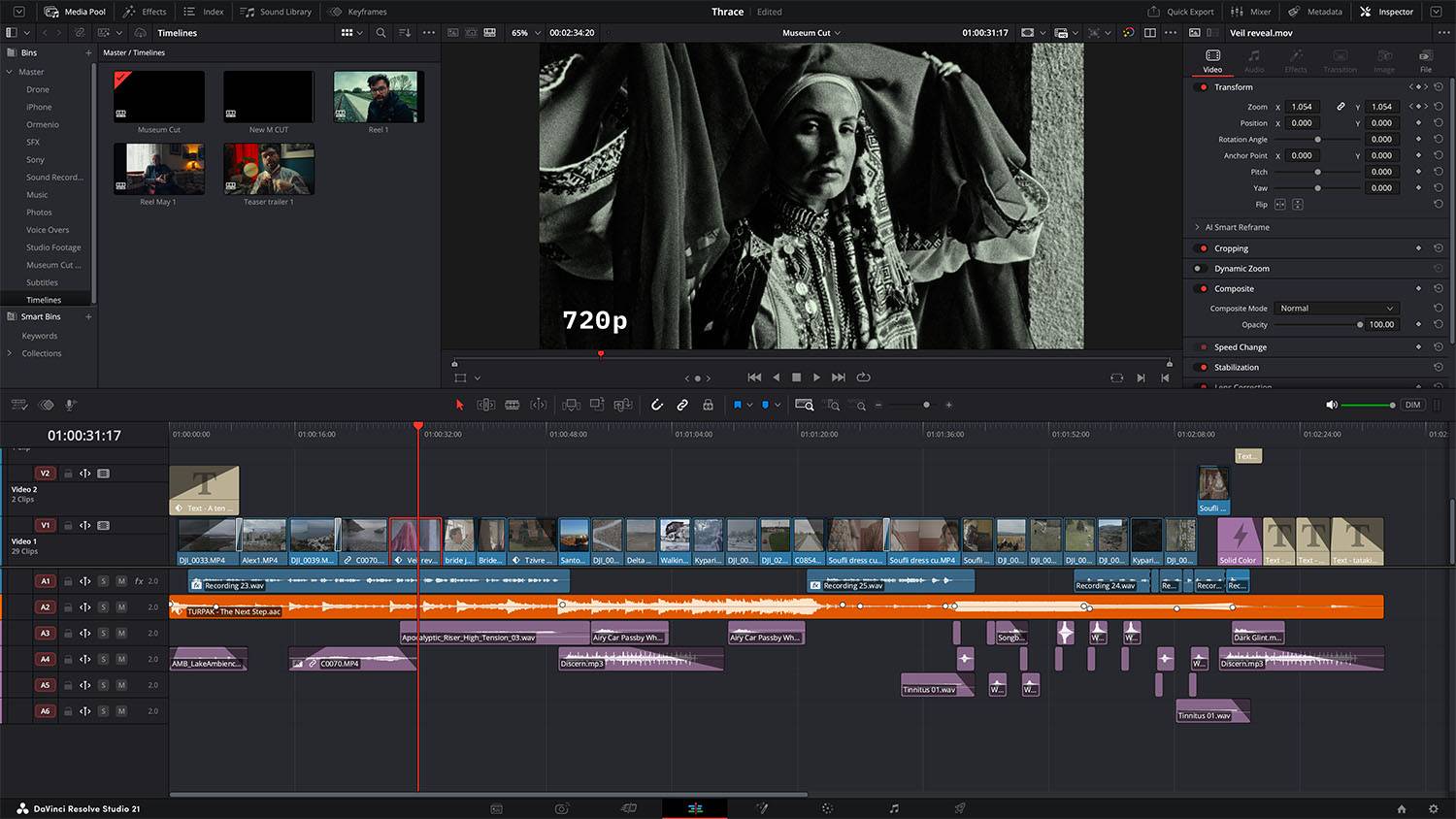Solo audio track A1
Viewport: 1456px width, 819px height.
(103, 581)
